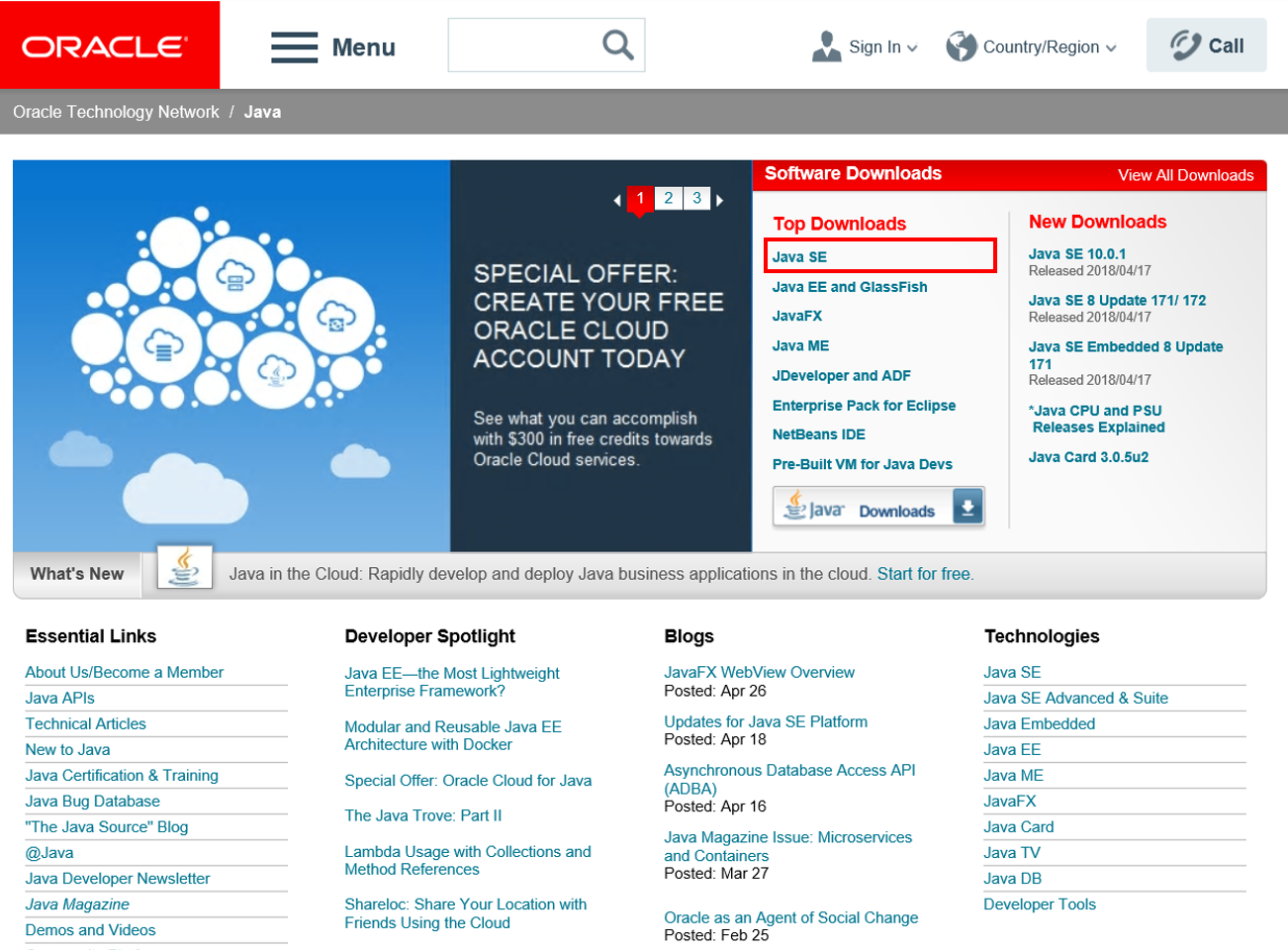The image size is (1288, 950).
Task: Open Special Offer: Oracle Cloud for Java
Action: point(468,780)
